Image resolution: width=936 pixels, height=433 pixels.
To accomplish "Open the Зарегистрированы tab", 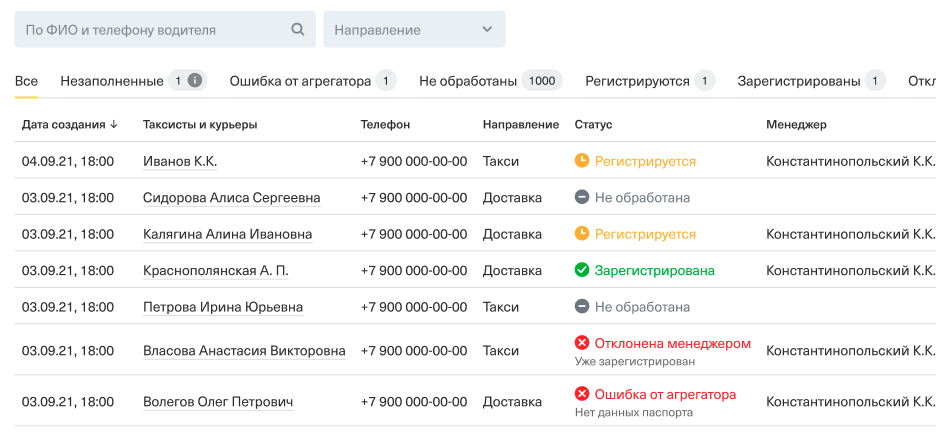I will coord(799,81).
